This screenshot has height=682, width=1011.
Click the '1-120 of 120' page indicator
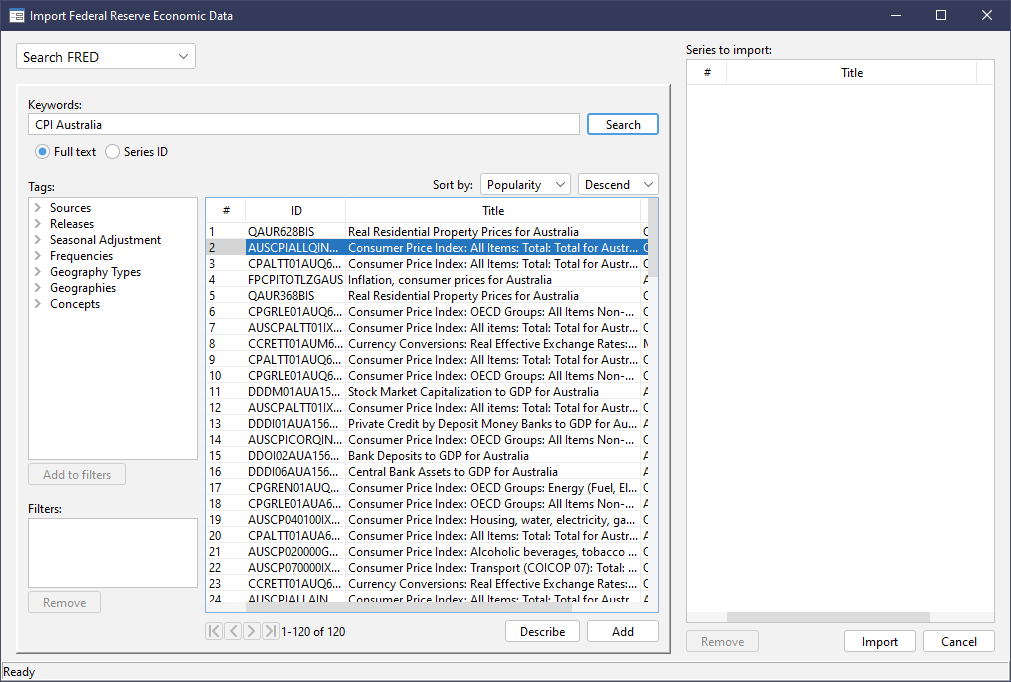tap(313, 632)
